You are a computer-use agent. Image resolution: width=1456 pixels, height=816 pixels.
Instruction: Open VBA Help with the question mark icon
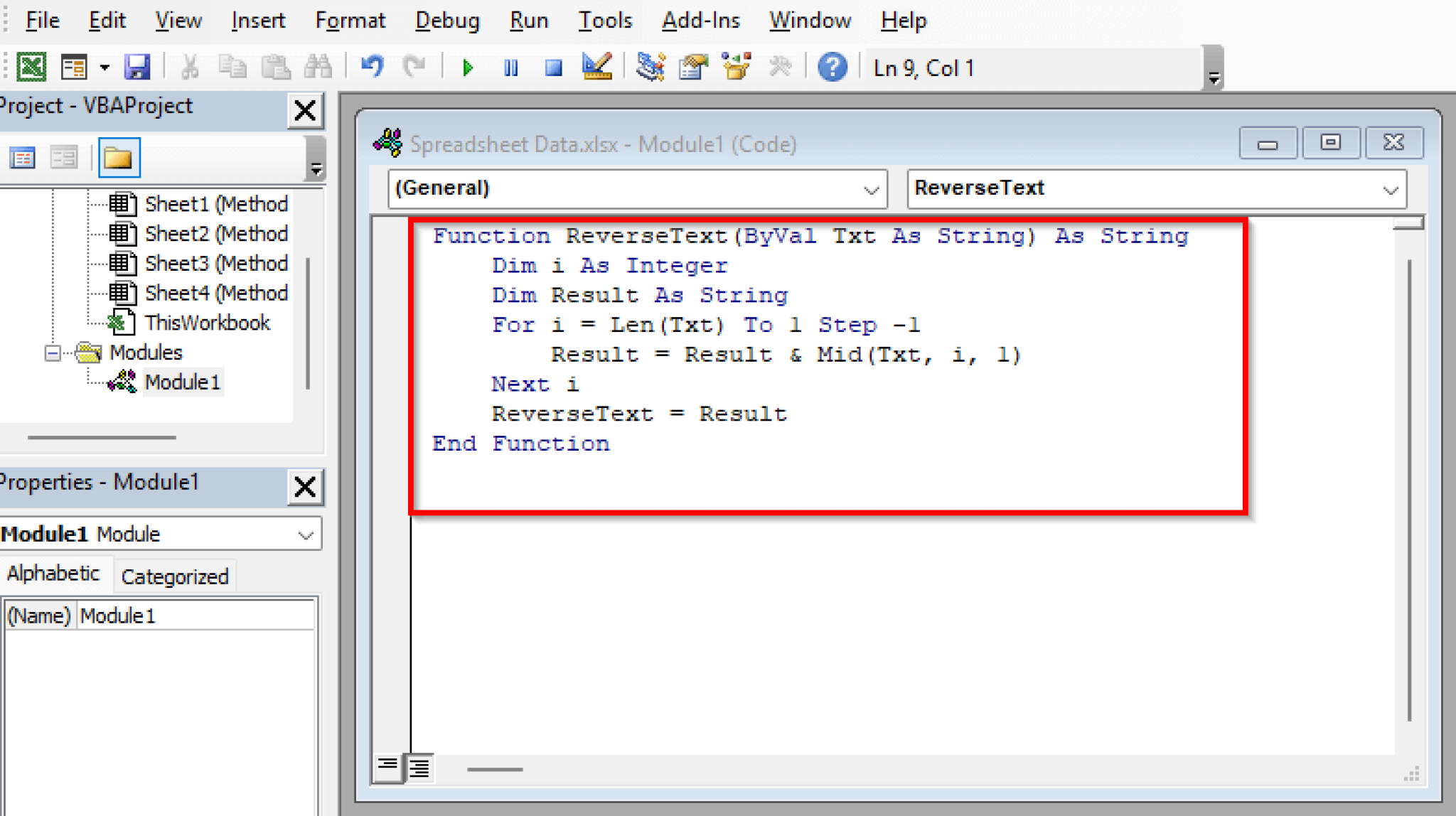pos(833,68)
